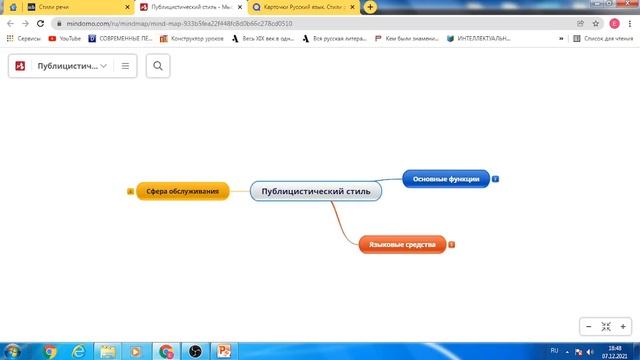Screen dimensions: 640x360
Task: Open PowerPoint from the taskbar
Action: 224,351
